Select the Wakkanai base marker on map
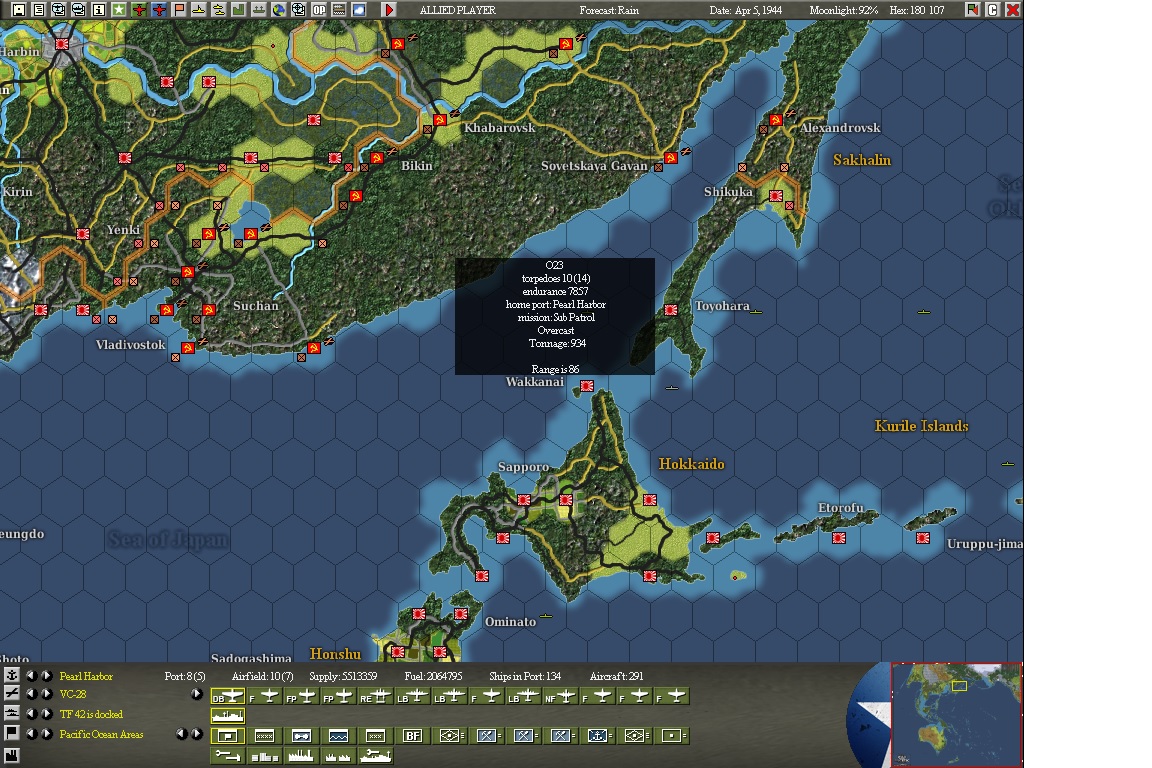The width and height of the screenshot is (1152, 768). pyautogui.click(x=587, y=386)
